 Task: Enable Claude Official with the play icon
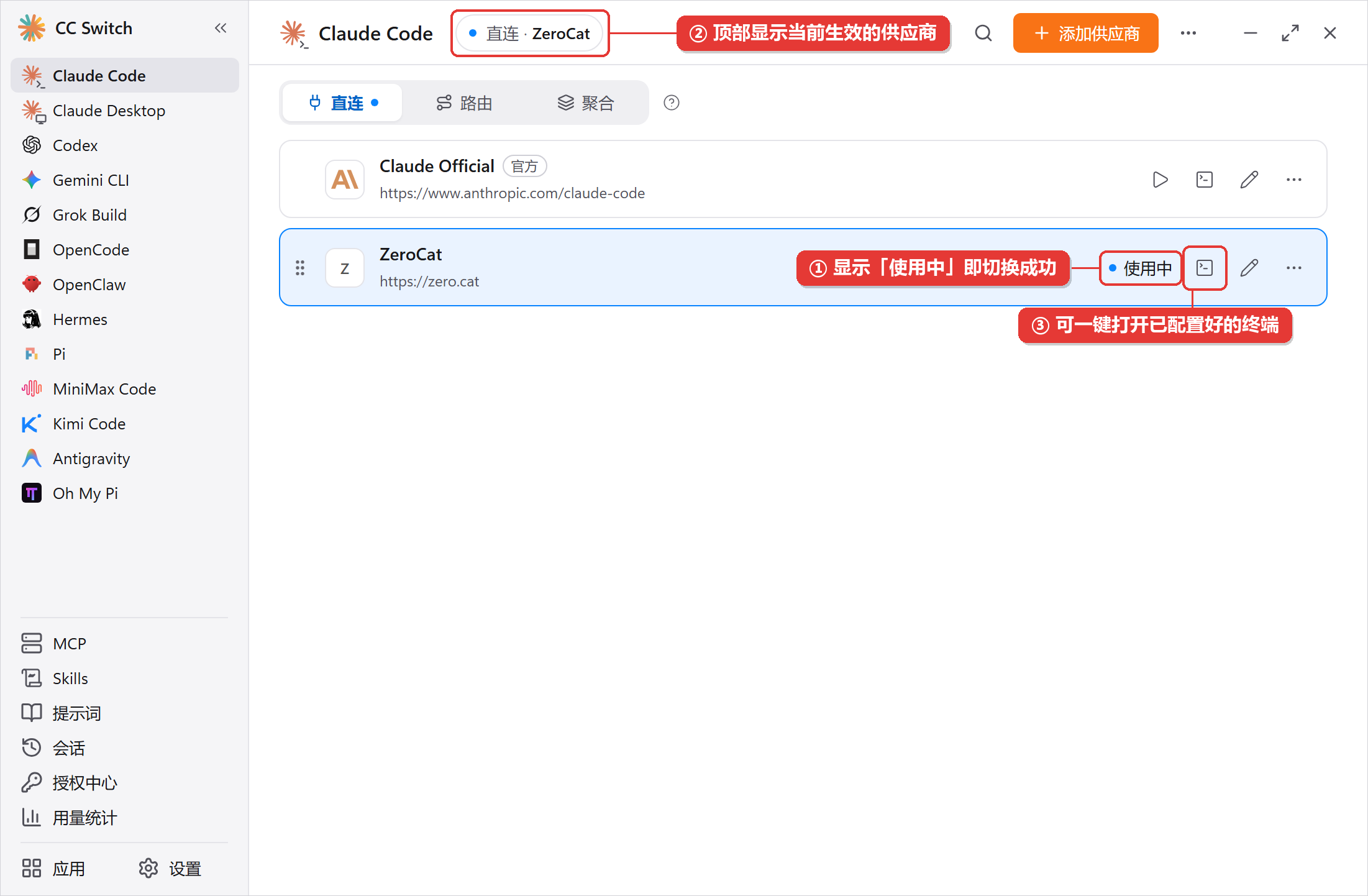[x=1160, y=180]
